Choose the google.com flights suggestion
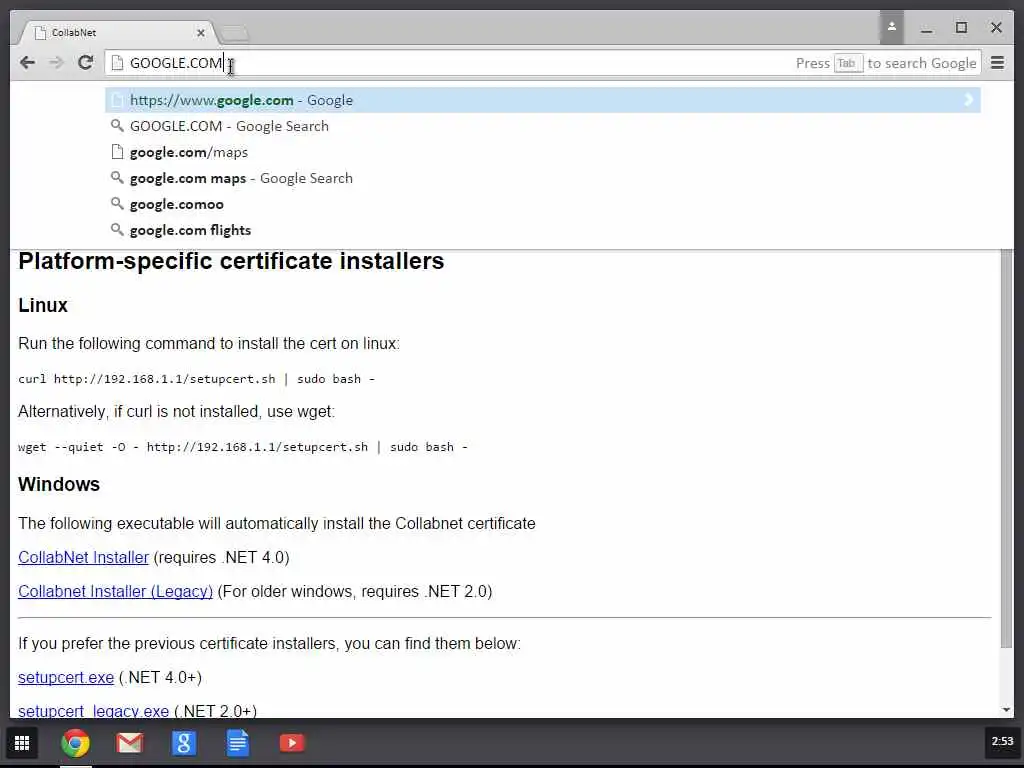Image resolution: width=1024 pixels, height=768 pixels. tap(543, 230)
